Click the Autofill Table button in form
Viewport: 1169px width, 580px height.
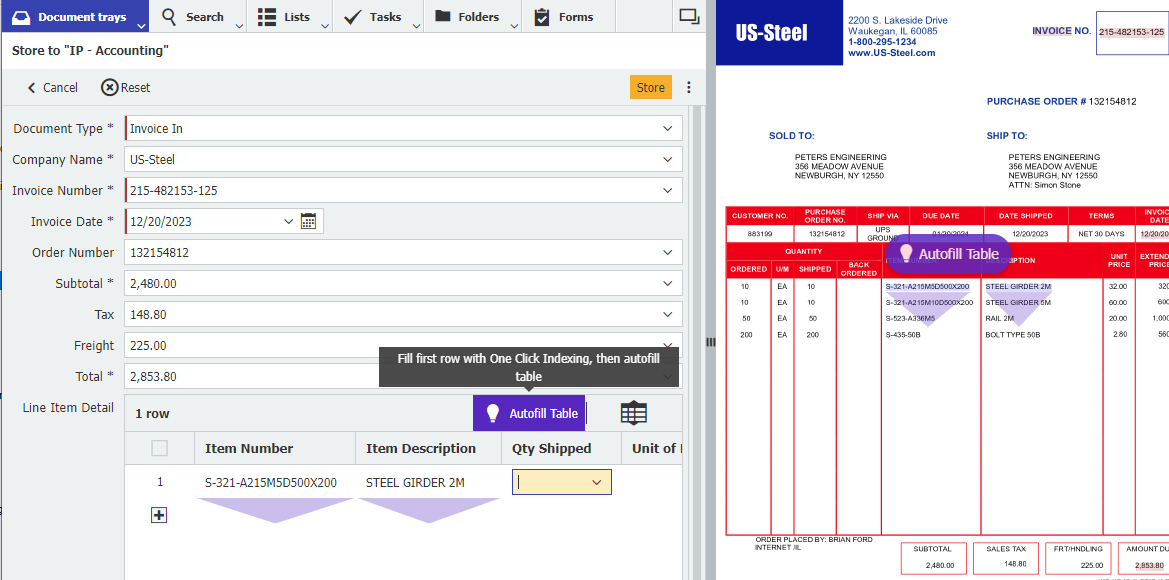[x=529, y=413]
